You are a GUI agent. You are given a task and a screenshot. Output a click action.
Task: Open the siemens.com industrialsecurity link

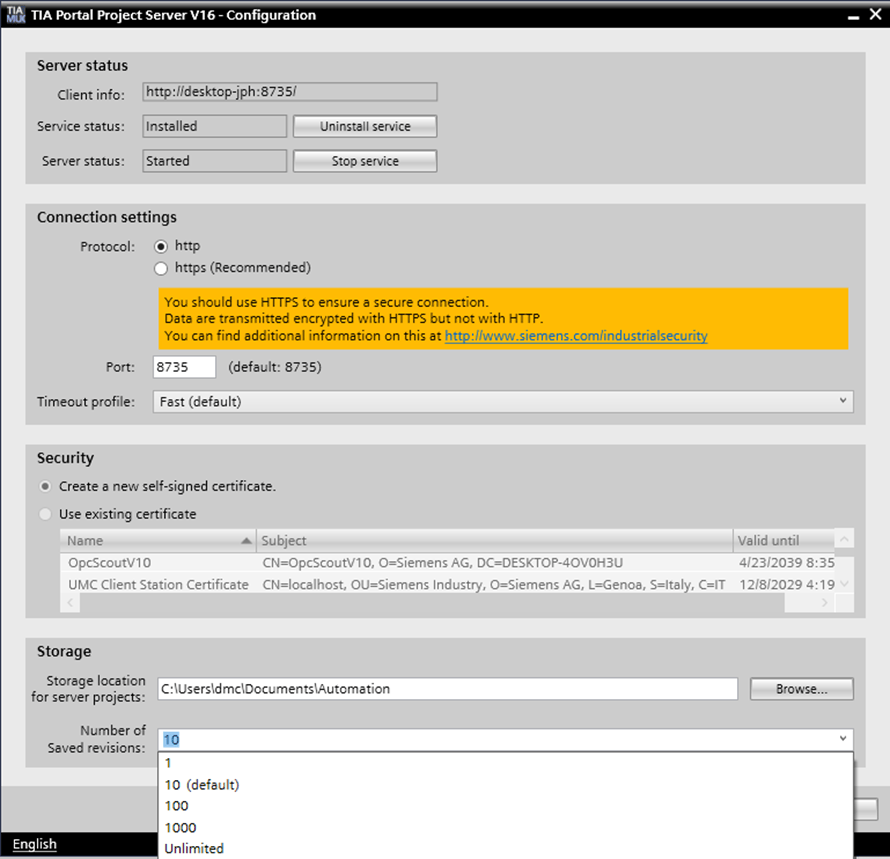point(575,336)
